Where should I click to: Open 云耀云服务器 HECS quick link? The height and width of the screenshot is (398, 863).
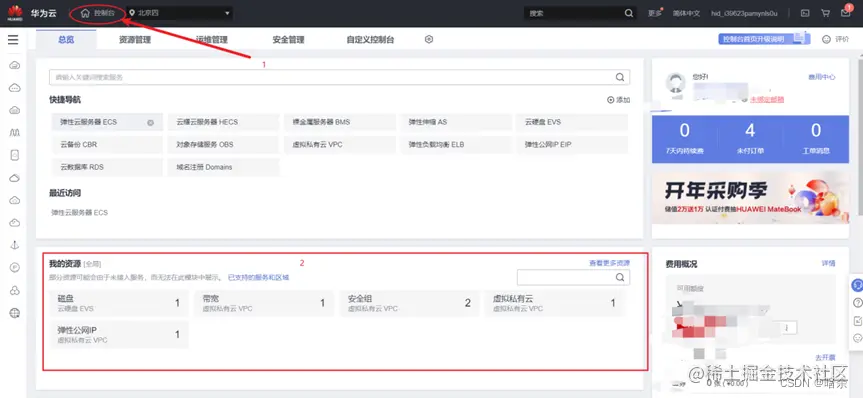click(224, 122)
